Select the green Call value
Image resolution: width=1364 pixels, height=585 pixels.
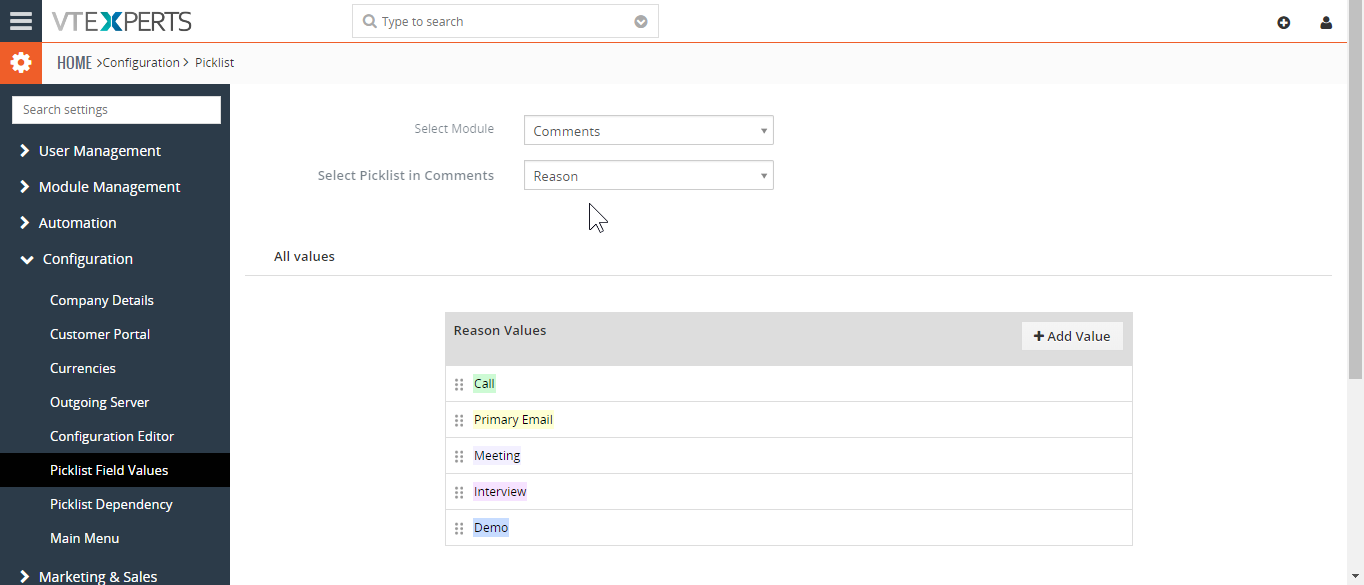pos(484,384)
